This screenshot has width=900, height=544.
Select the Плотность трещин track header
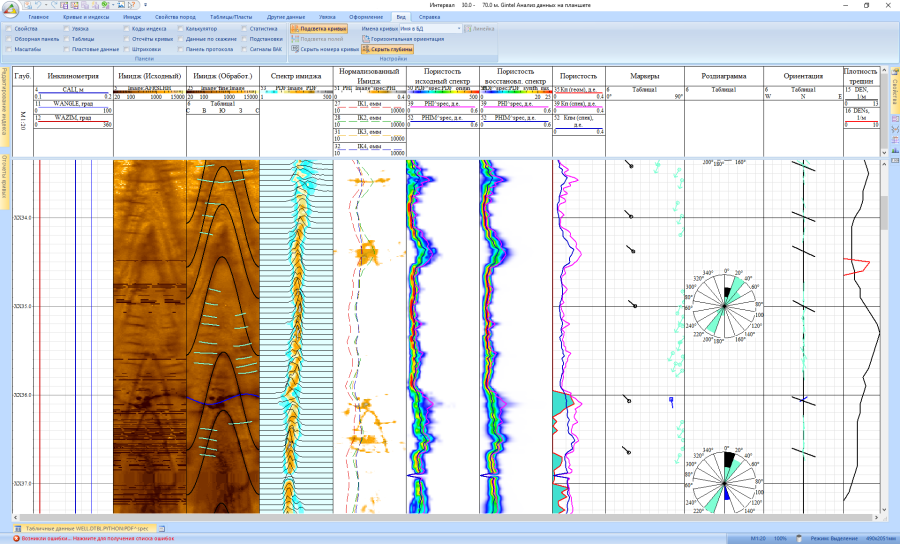[x=861, y=76]
